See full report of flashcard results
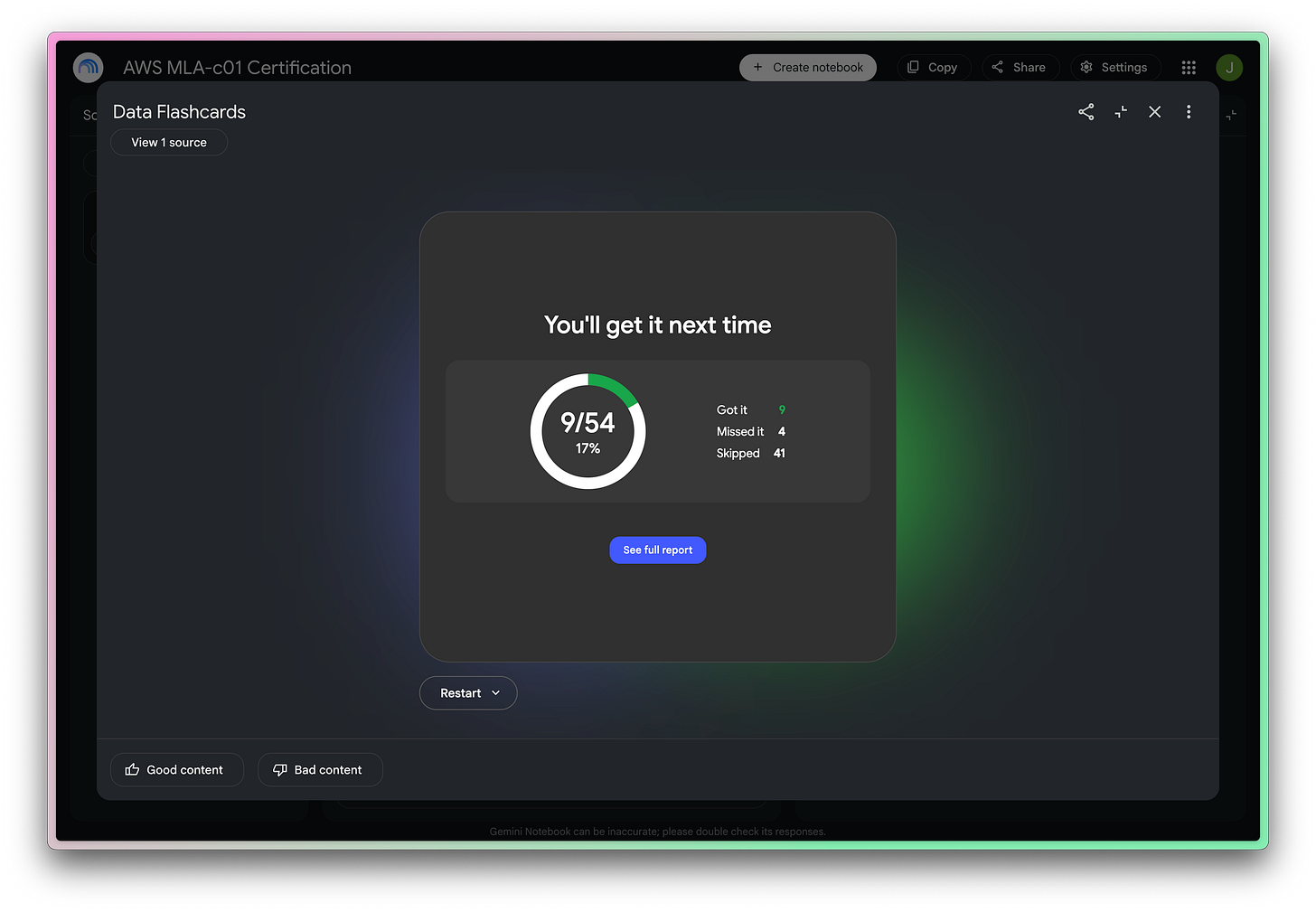 (658, 550)
